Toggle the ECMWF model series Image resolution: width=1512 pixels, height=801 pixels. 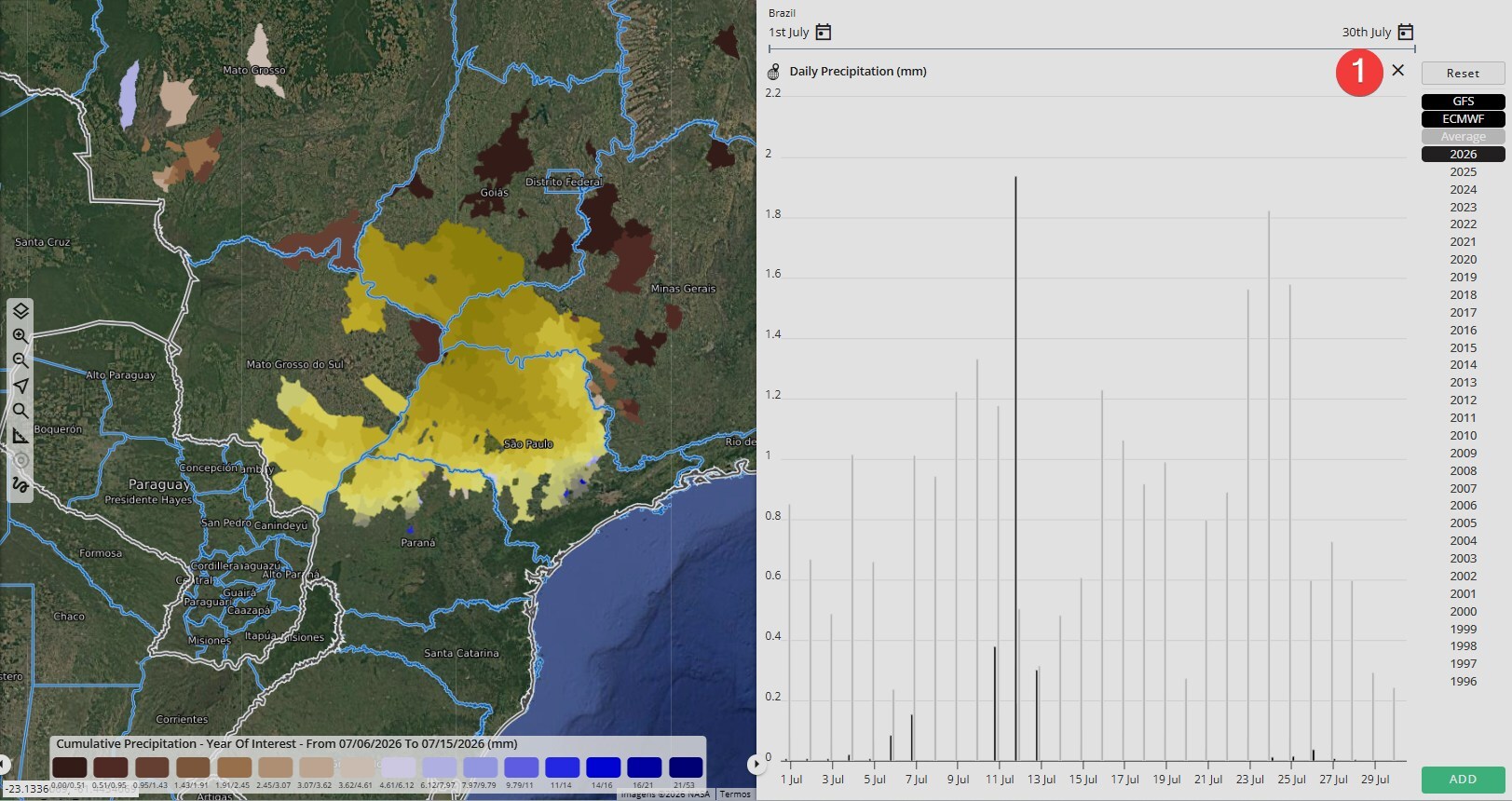(1463, 119)
